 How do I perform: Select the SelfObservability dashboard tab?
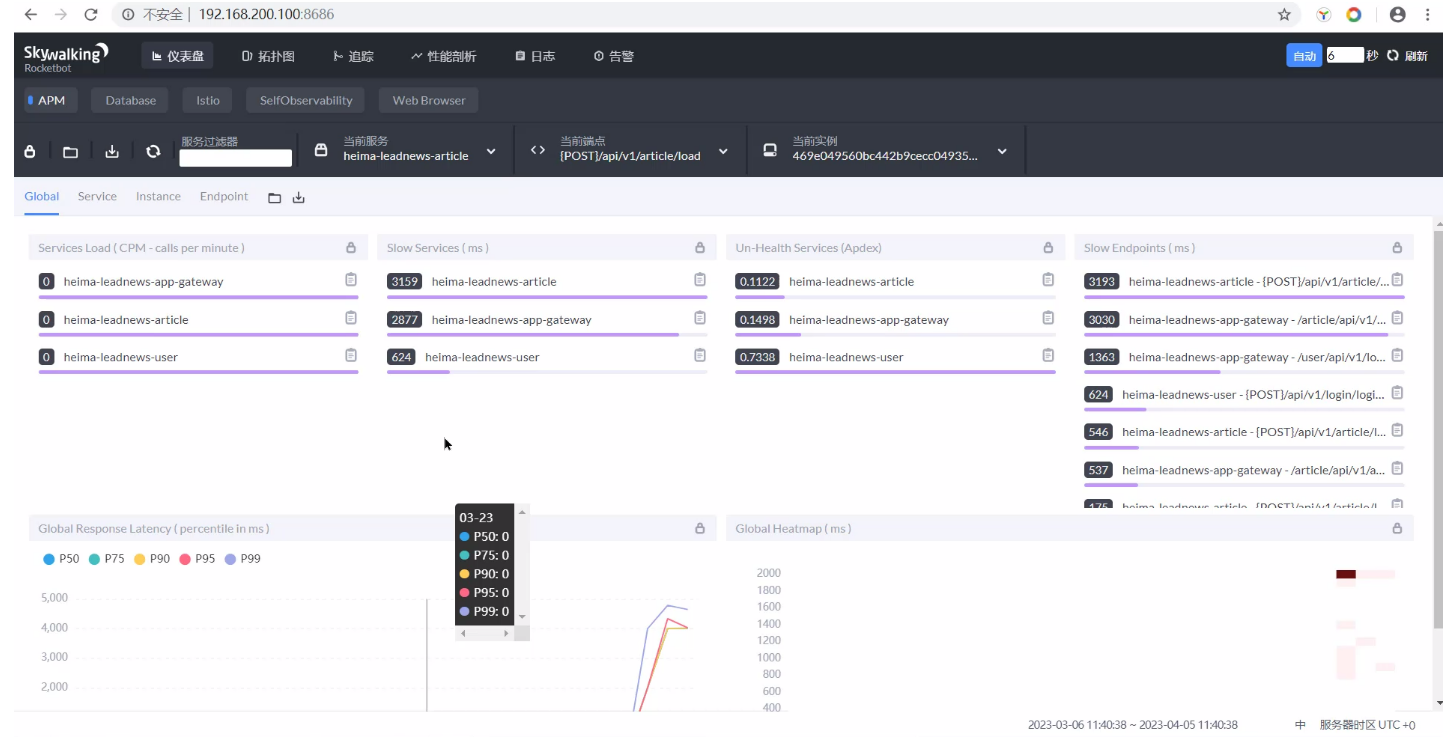pos(306,100)
